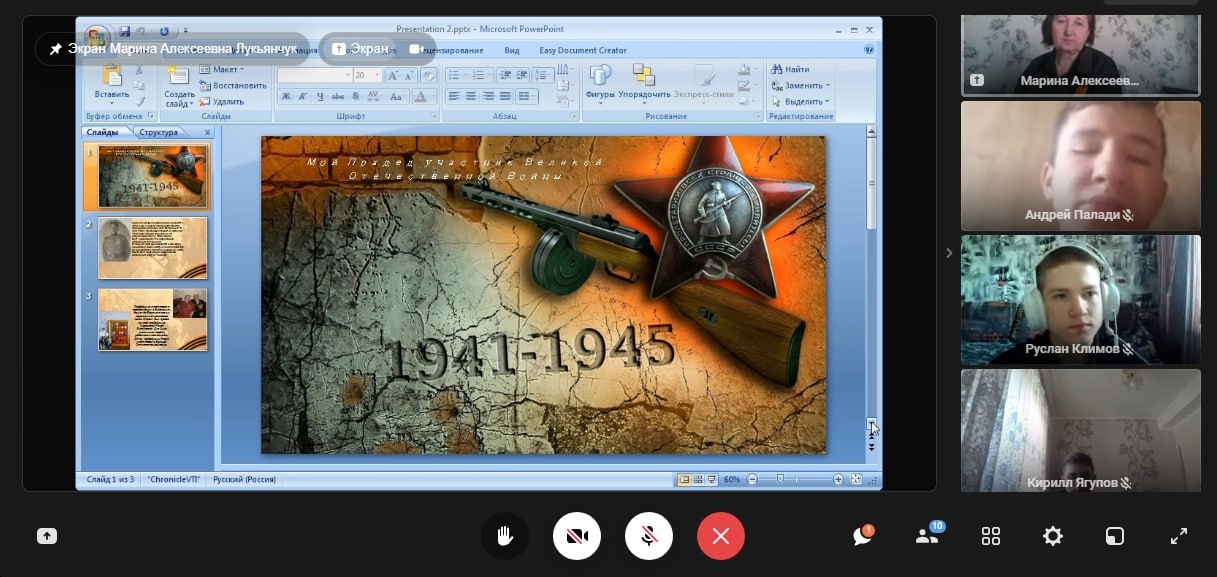Select slide 3 thumbnail
Viewport: 1217px width, 577px height.
(153, 319)
